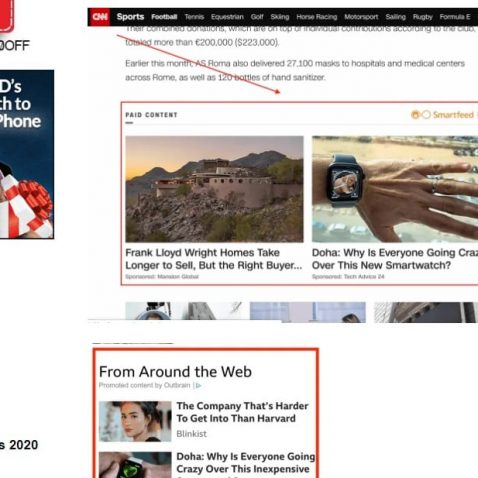478x478 pixels.
Task: Open the Doha new smartwatch headline
Action: pyautogui.click(x=395, y=259)
